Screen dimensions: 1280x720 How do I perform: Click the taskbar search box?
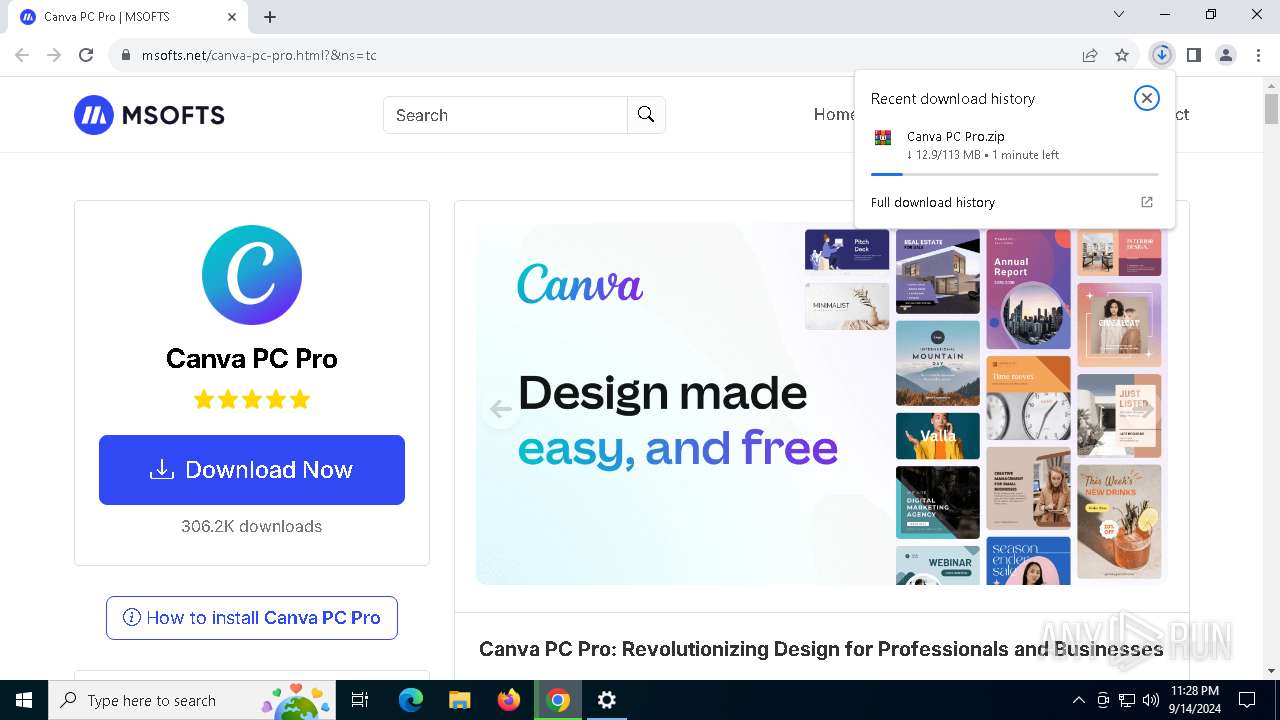(x=194, y=700)
